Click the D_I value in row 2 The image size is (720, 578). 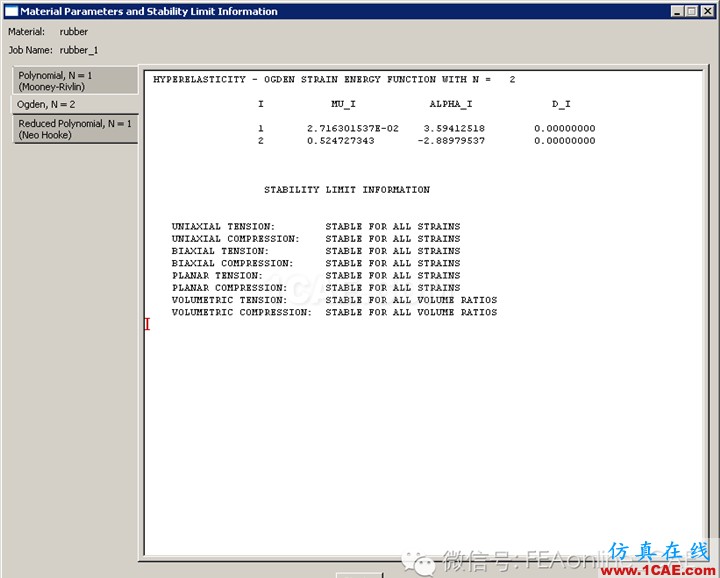point(564,141)
